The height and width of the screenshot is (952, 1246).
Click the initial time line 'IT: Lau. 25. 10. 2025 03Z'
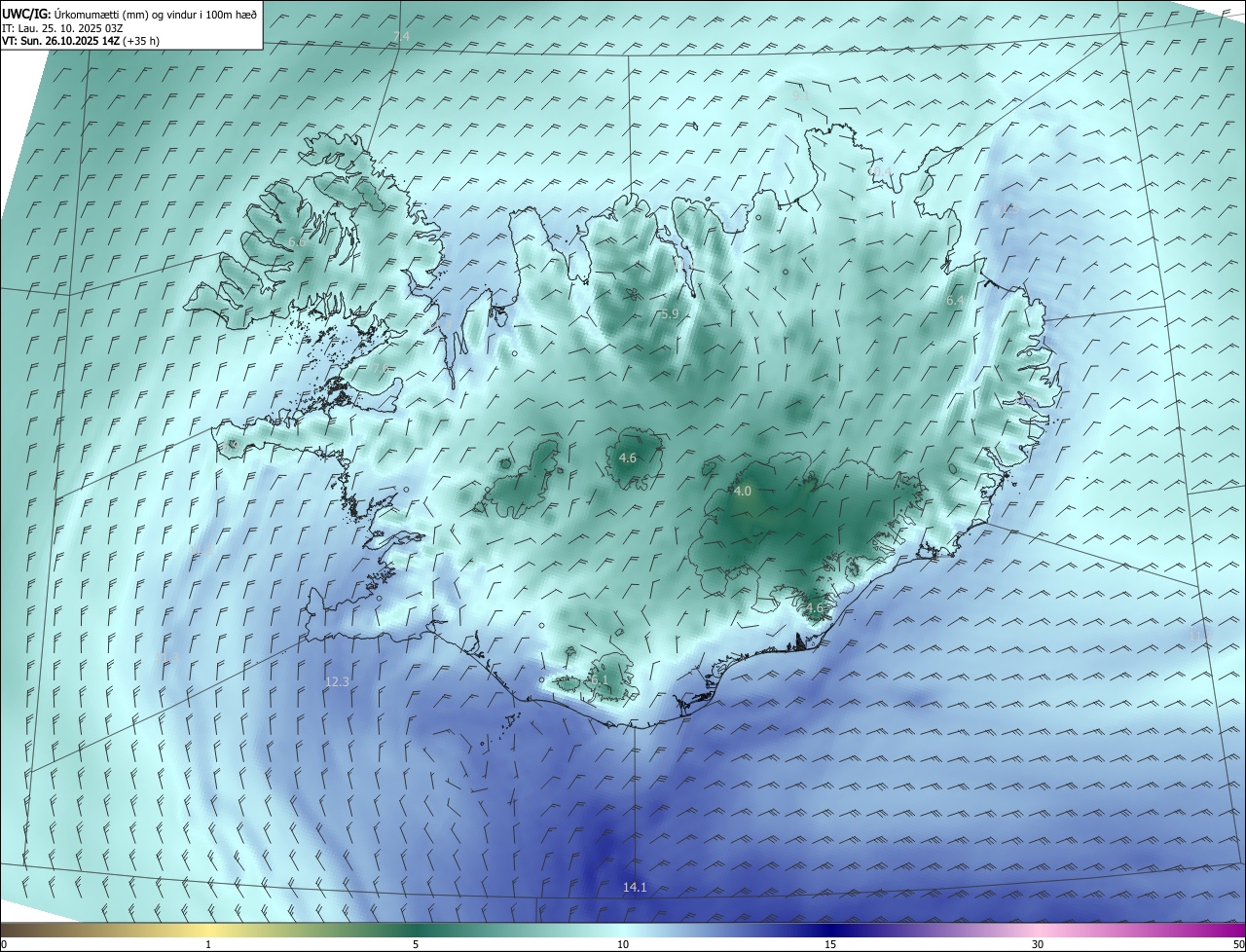[62, 28]
